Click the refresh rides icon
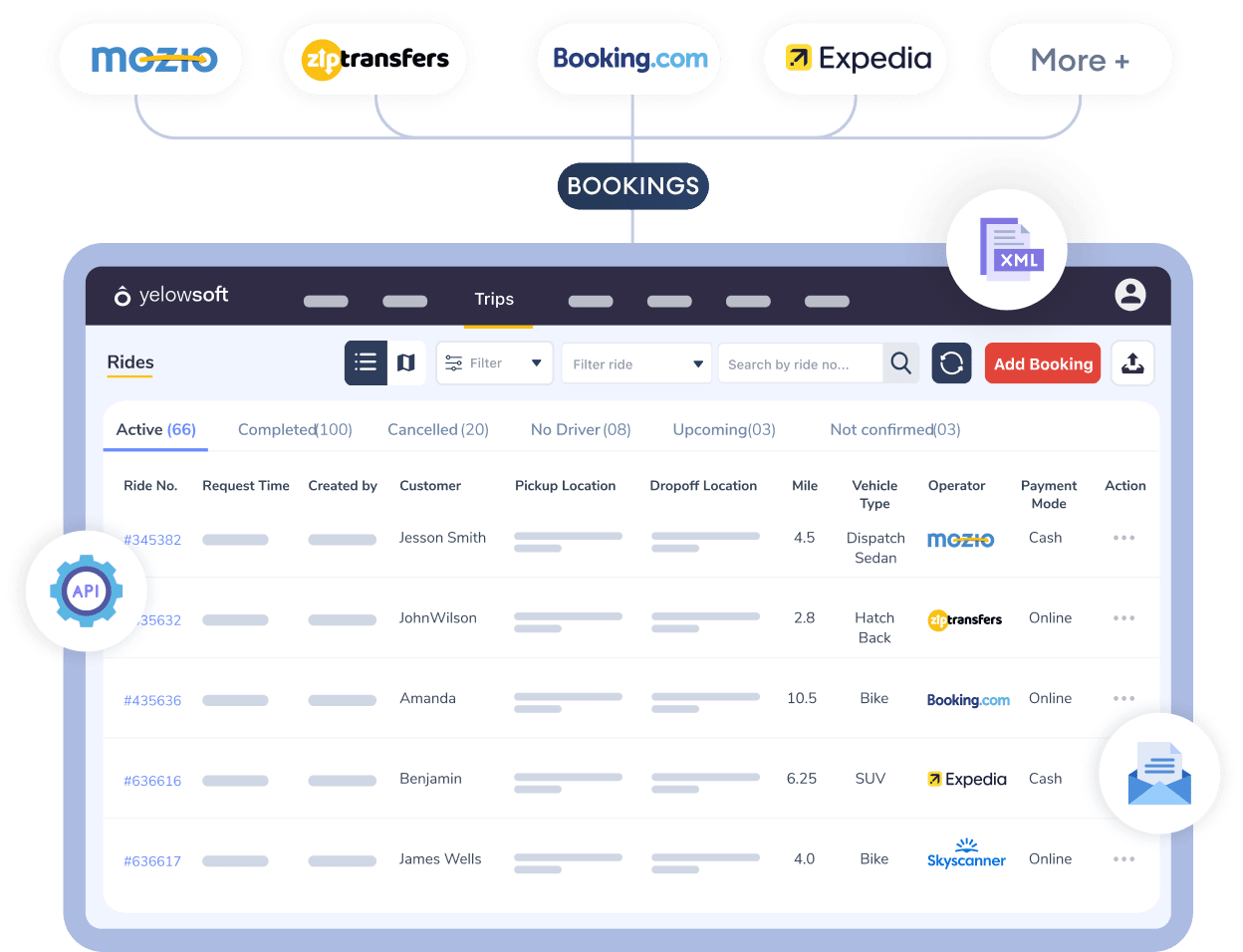 (951, 363)
